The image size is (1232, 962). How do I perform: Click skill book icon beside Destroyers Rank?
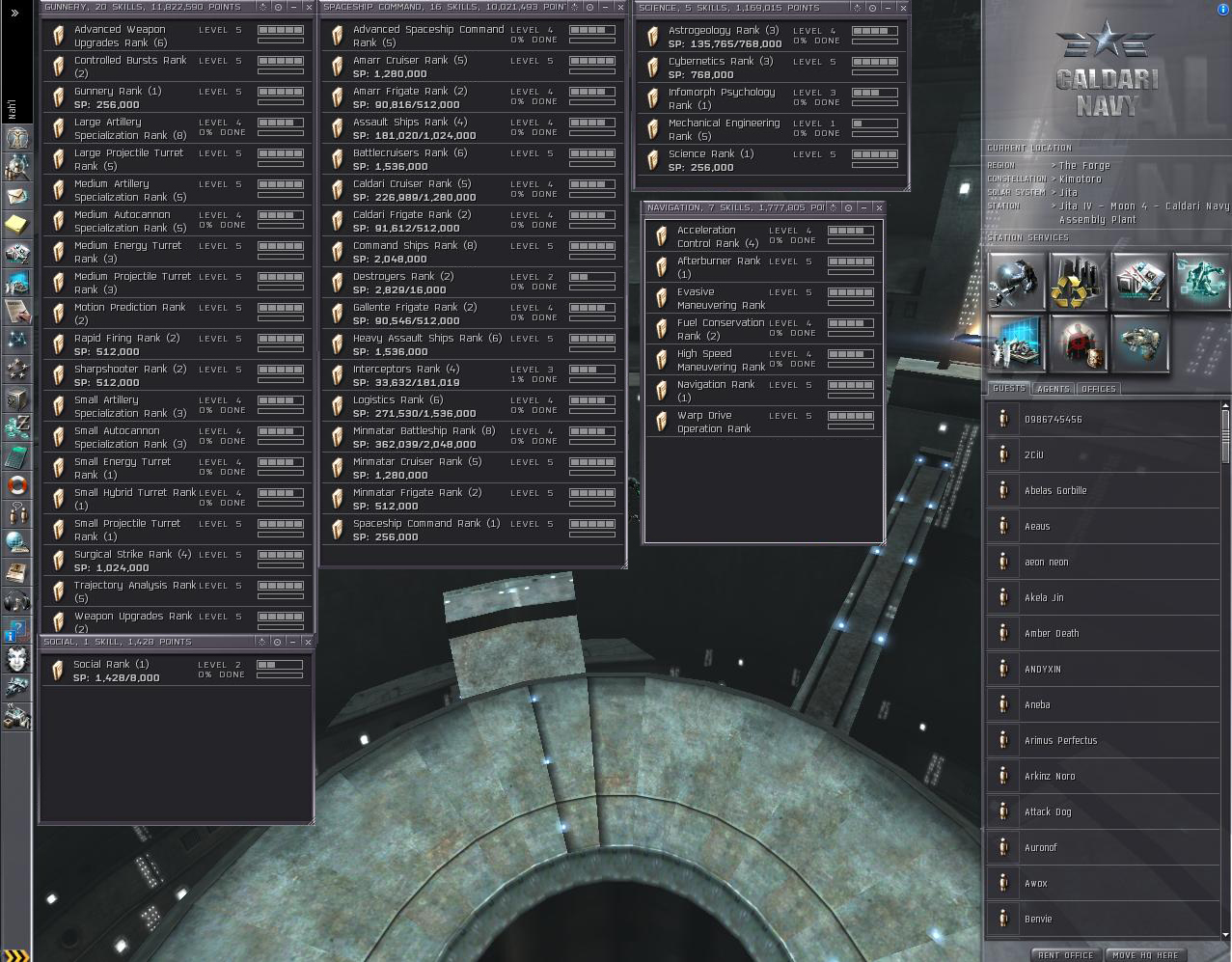click(338, 283)
